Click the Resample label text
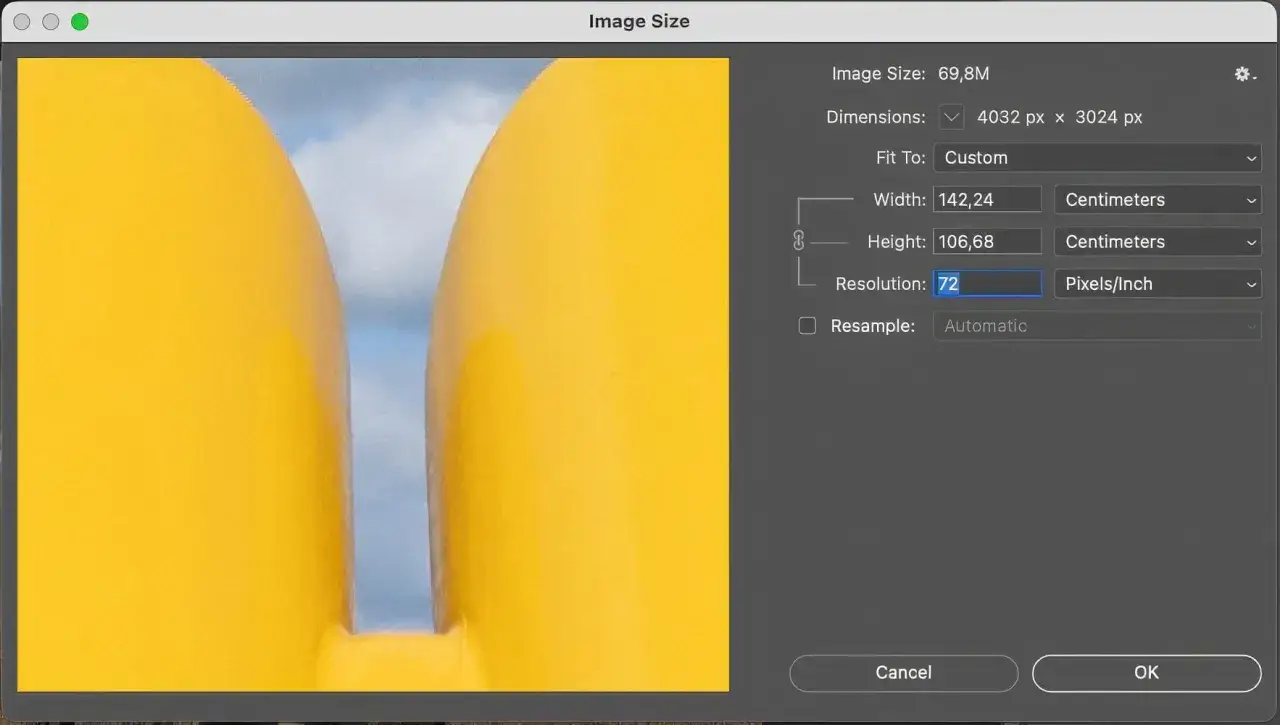1280x725 pixels. point(872,326)
